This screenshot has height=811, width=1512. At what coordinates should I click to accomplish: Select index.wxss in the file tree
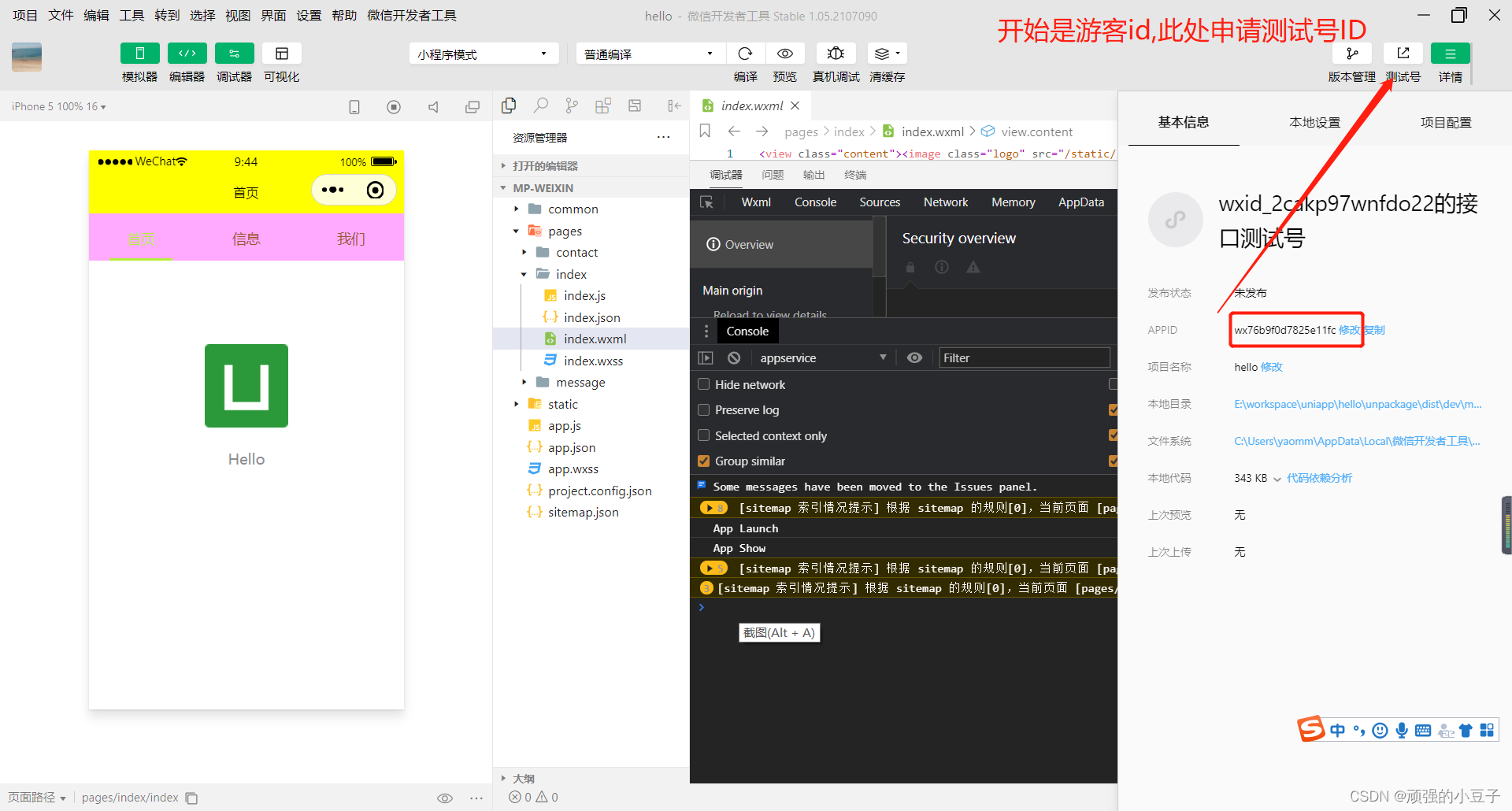[x=594, y=360]
